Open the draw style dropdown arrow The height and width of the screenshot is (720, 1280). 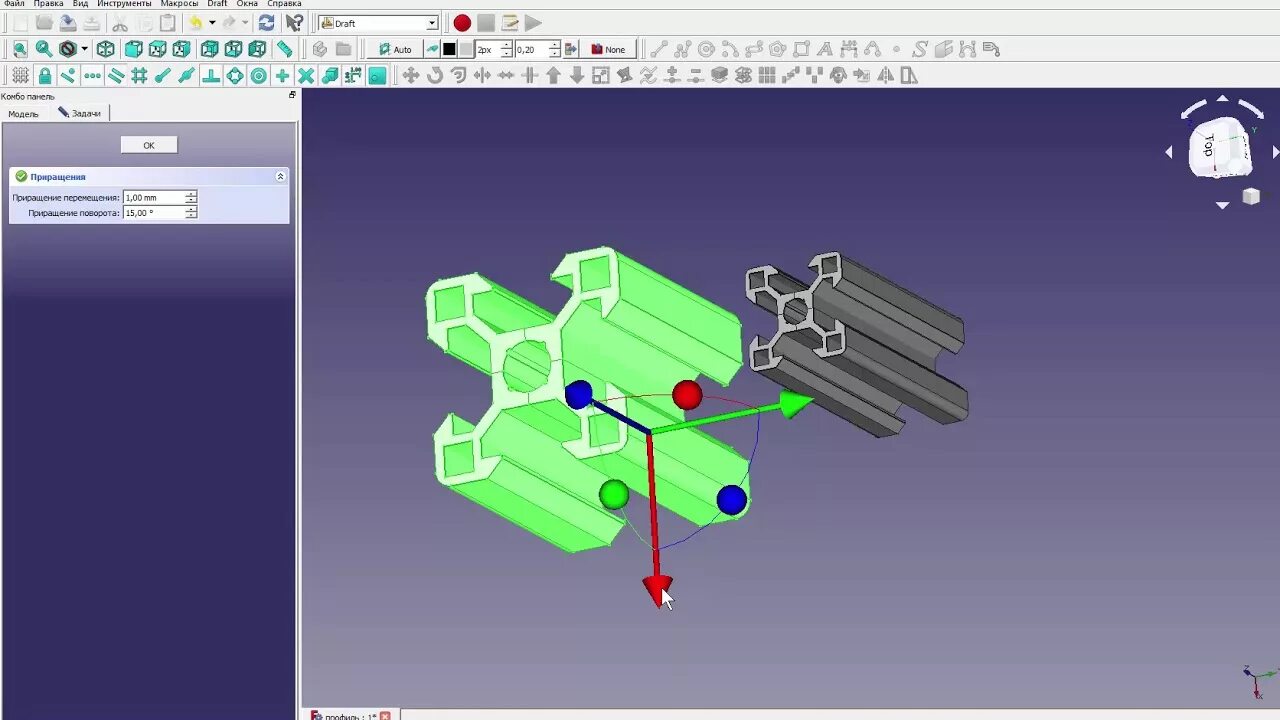pos(84,49)
